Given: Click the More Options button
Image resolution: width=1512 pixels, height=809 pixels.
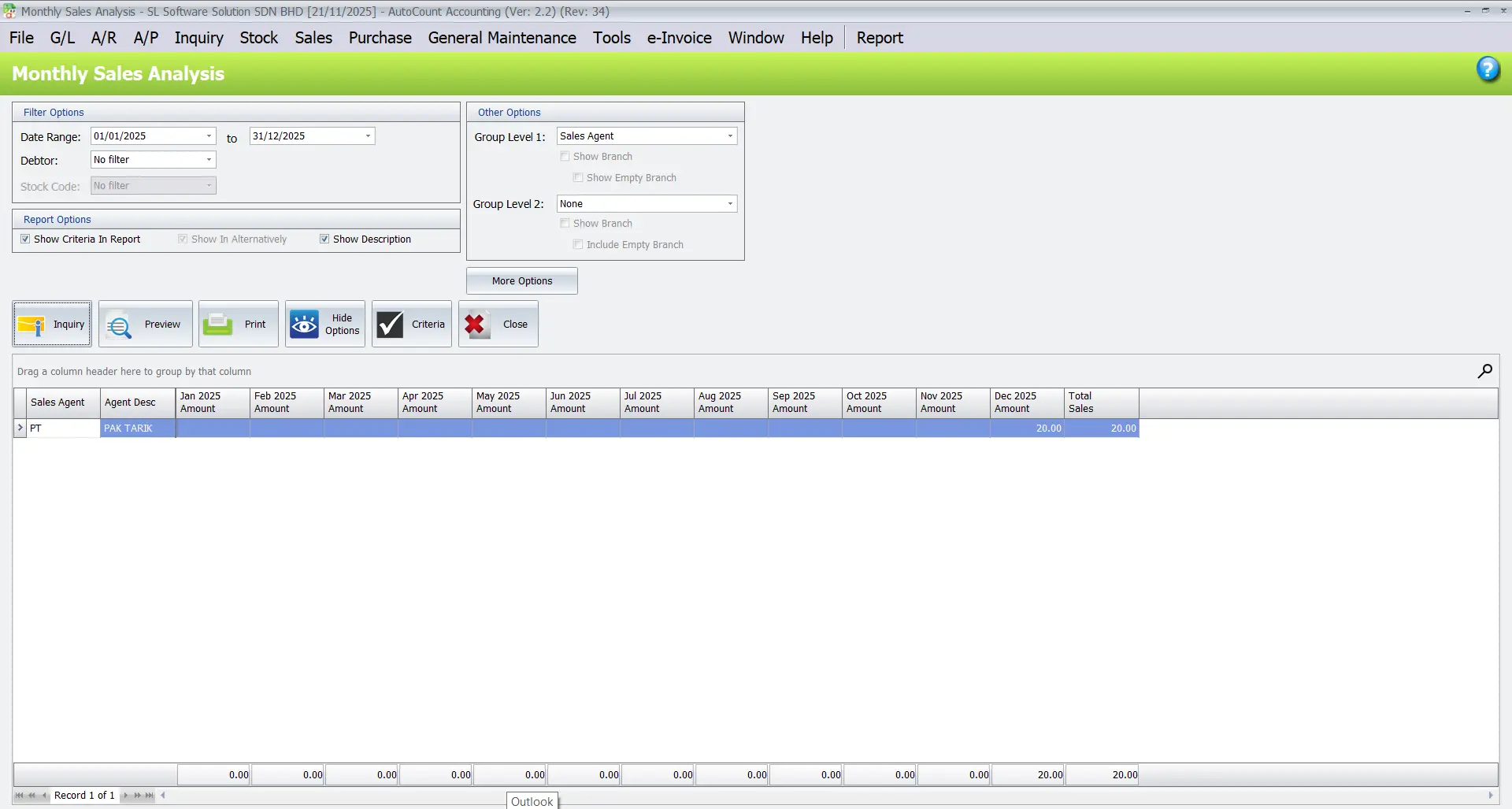Looking at the screenshot, I should pyautogui.click(x=521, y=280).
